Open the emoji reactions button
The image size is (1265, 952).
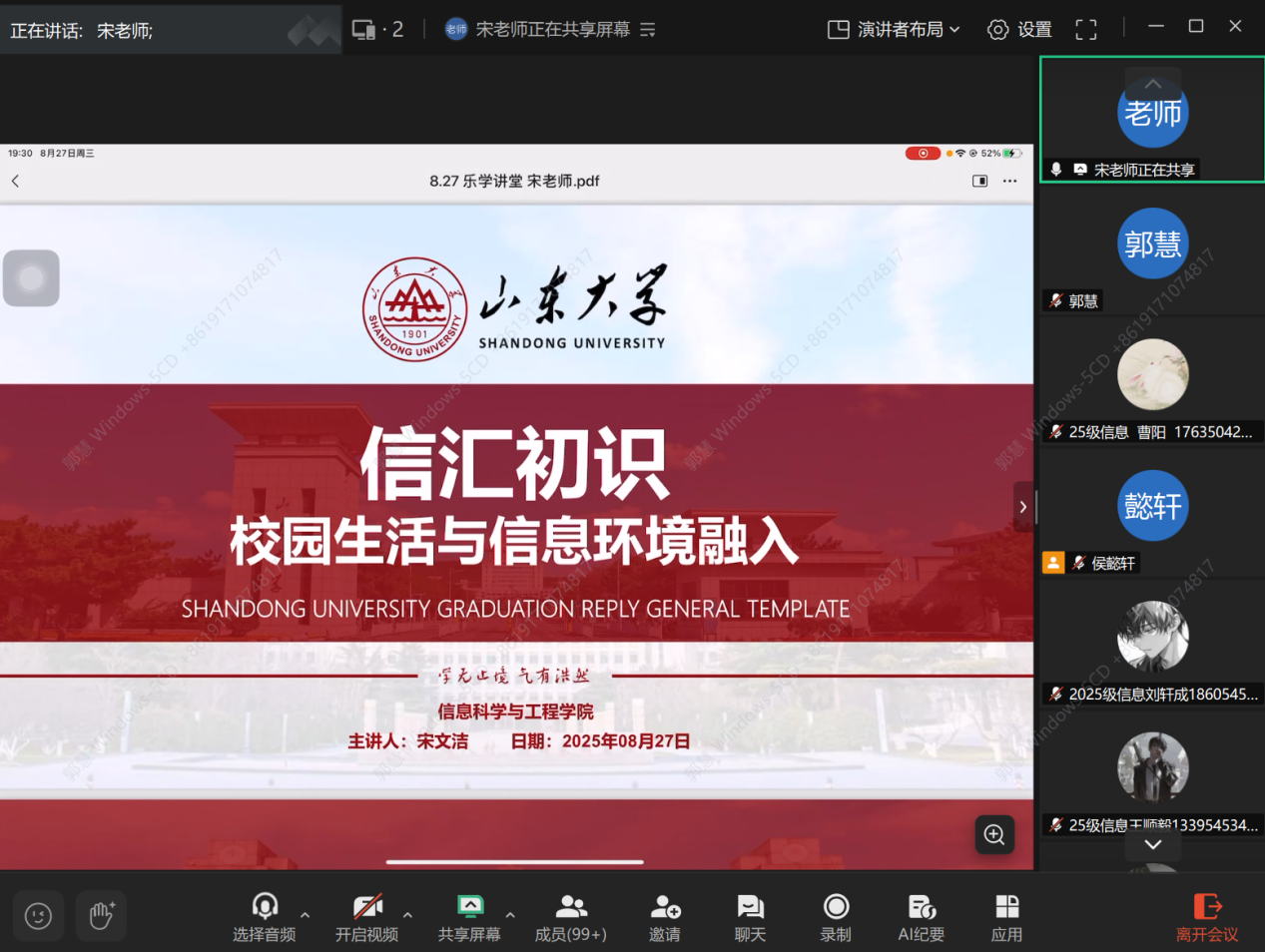(38, 915)
